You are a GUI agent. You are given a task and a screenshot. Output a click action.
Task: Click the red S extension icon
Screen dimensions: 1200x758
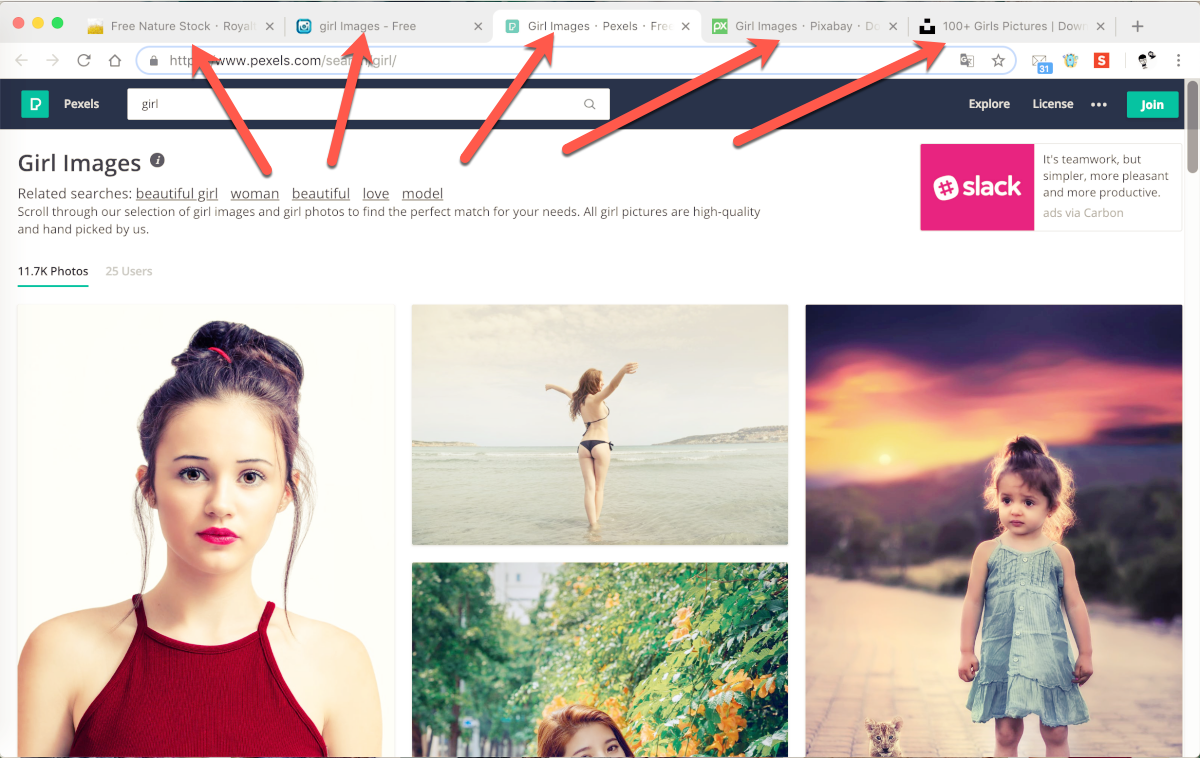point(1101,61)
